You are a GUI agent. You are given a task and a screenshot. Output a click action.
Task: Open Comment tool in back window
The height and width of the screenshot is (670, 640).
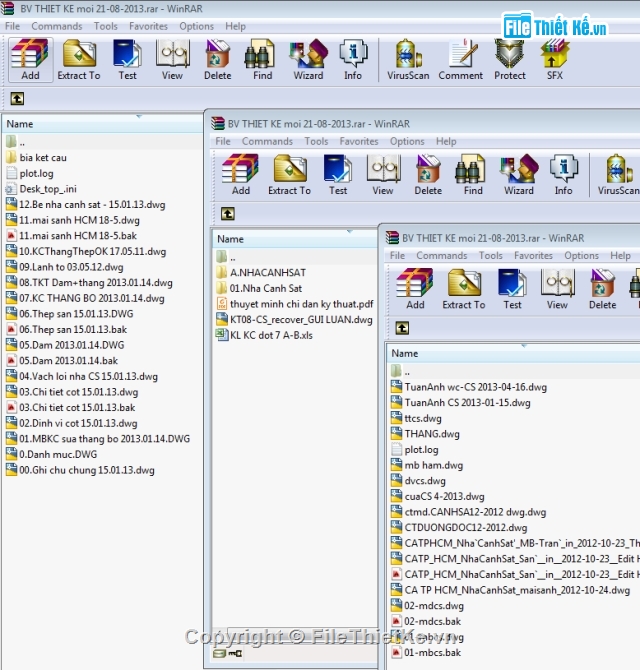(461, 59)
